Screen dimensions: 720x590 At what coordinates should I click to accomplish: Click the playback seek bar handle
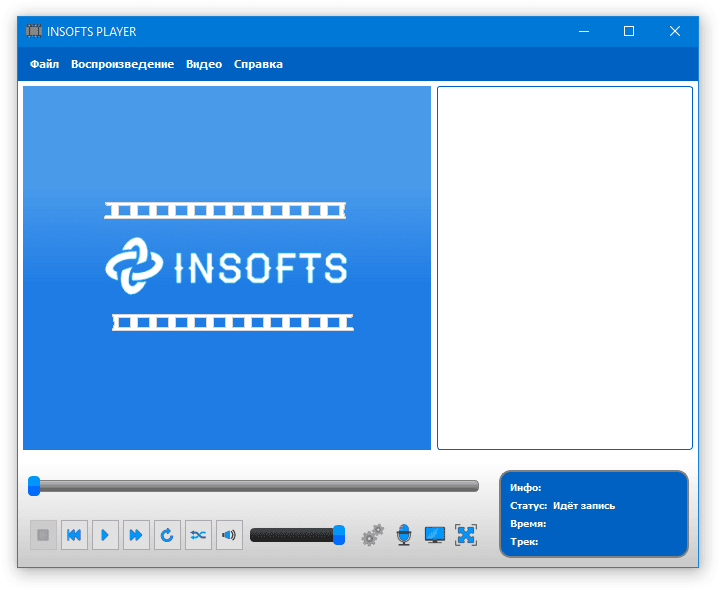coord(34,486)
